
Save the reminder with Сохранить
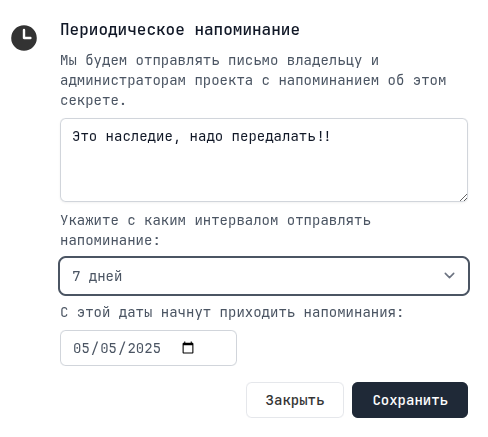click(410, 400)
